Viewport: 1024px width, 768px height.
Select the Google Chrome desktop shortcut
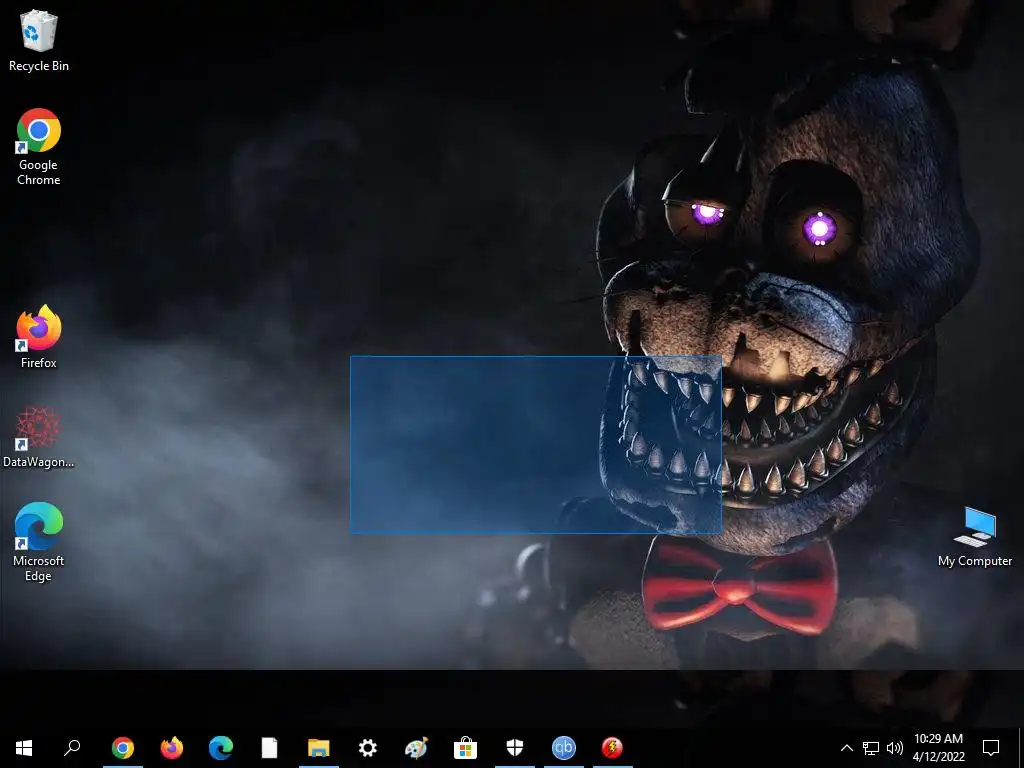(x=39, y=148)
